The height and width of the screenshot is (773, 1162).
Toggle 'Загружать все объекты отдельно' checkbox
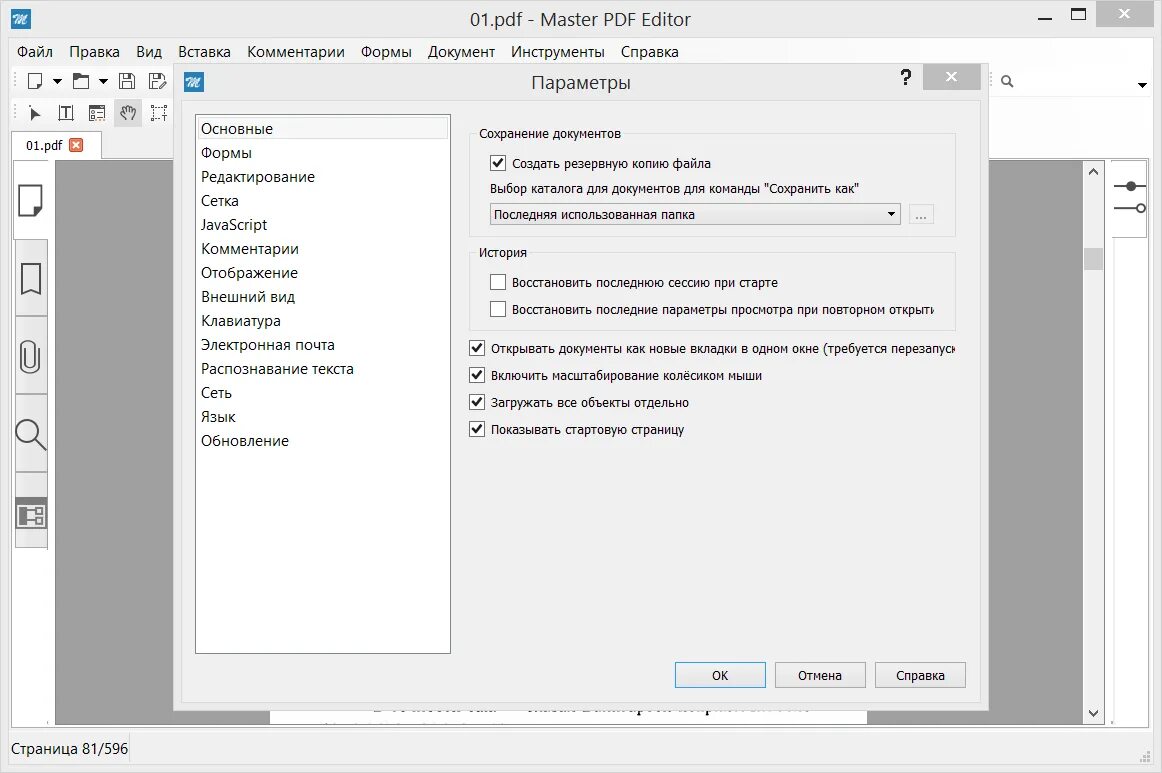coord(477,402)
